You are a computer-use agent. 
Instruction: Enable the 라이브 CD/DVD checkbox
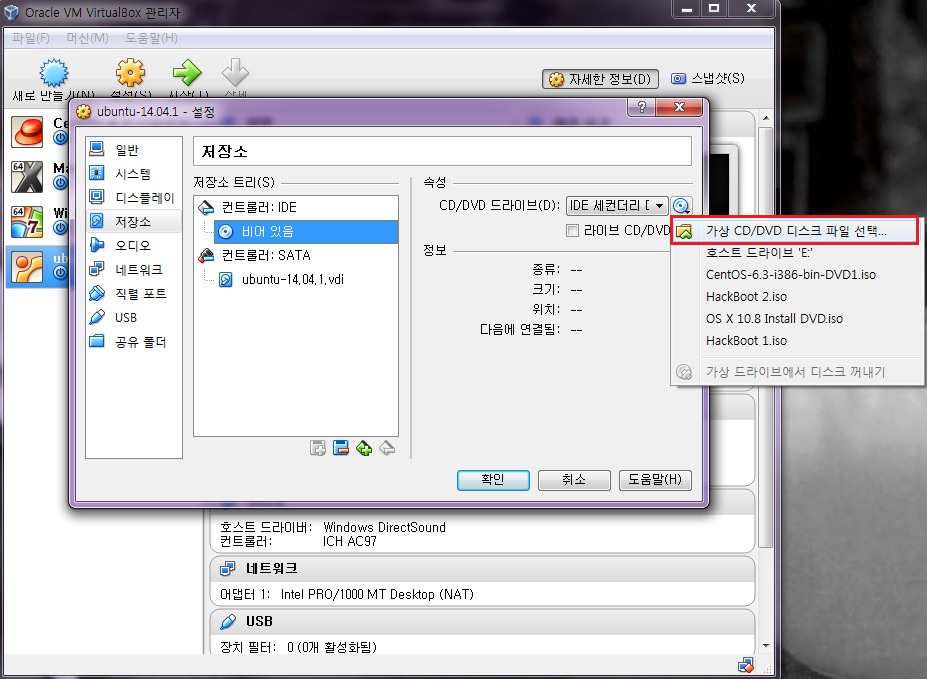[x=573, y=231]
